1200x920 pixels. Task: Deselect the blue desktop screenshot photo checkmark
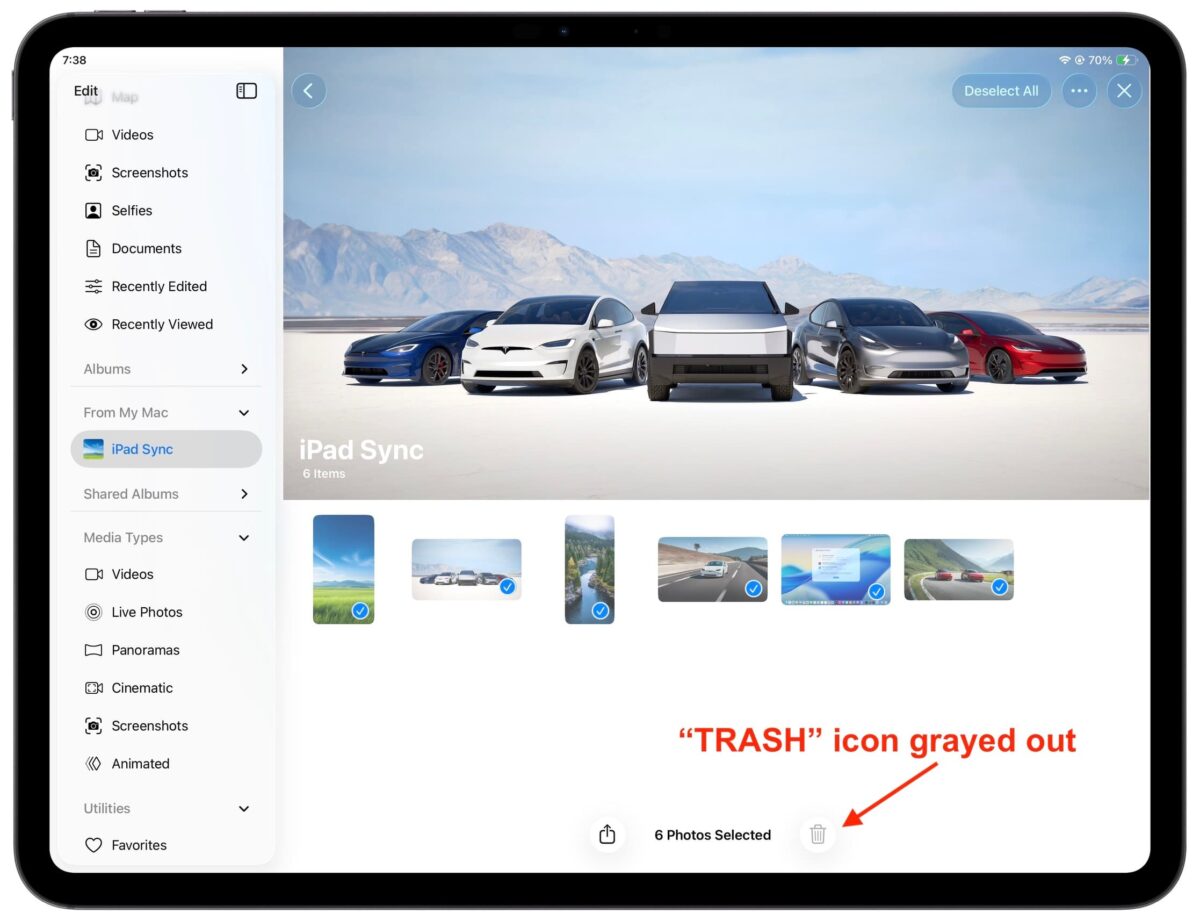[876, 592]
